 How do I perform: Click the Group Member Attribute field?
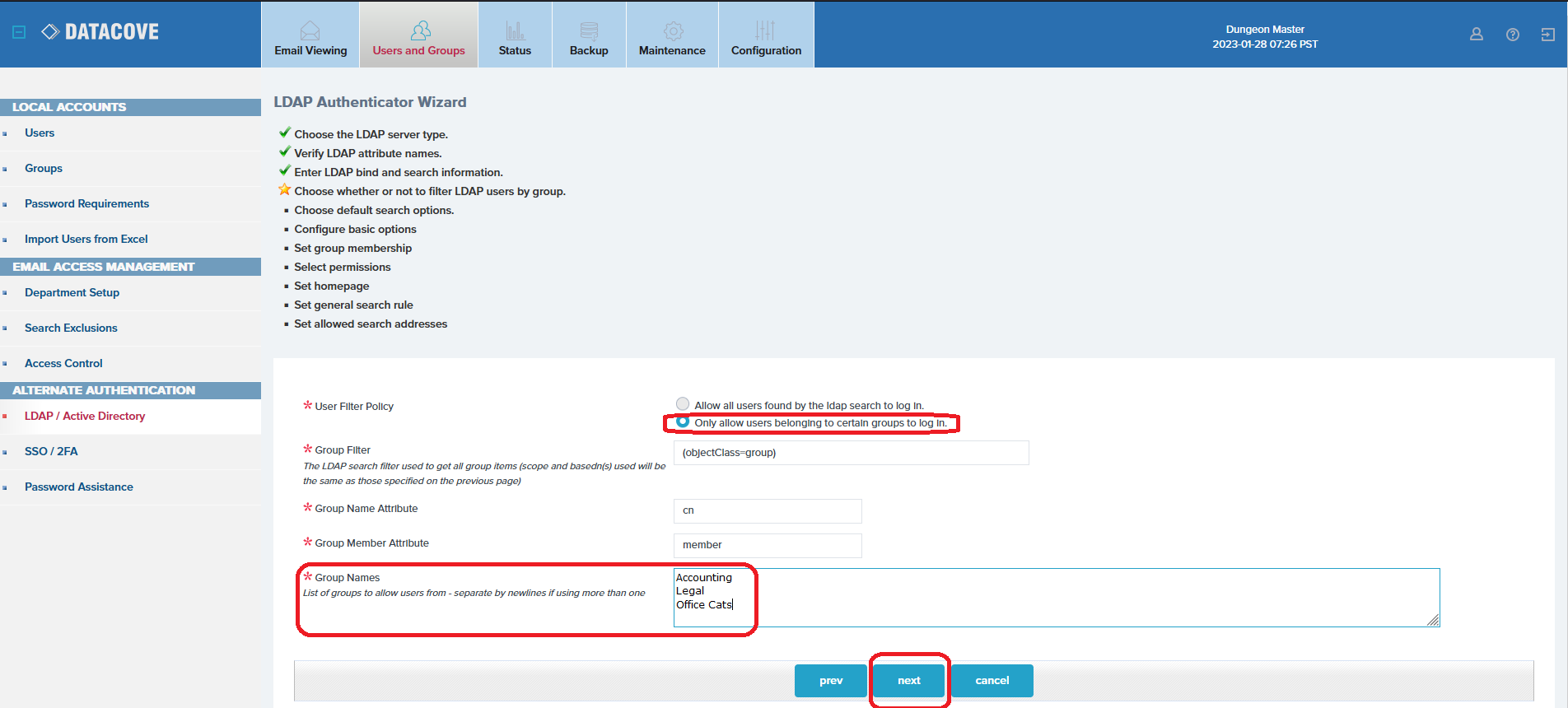pyautogui.click(x=767, y=546)
